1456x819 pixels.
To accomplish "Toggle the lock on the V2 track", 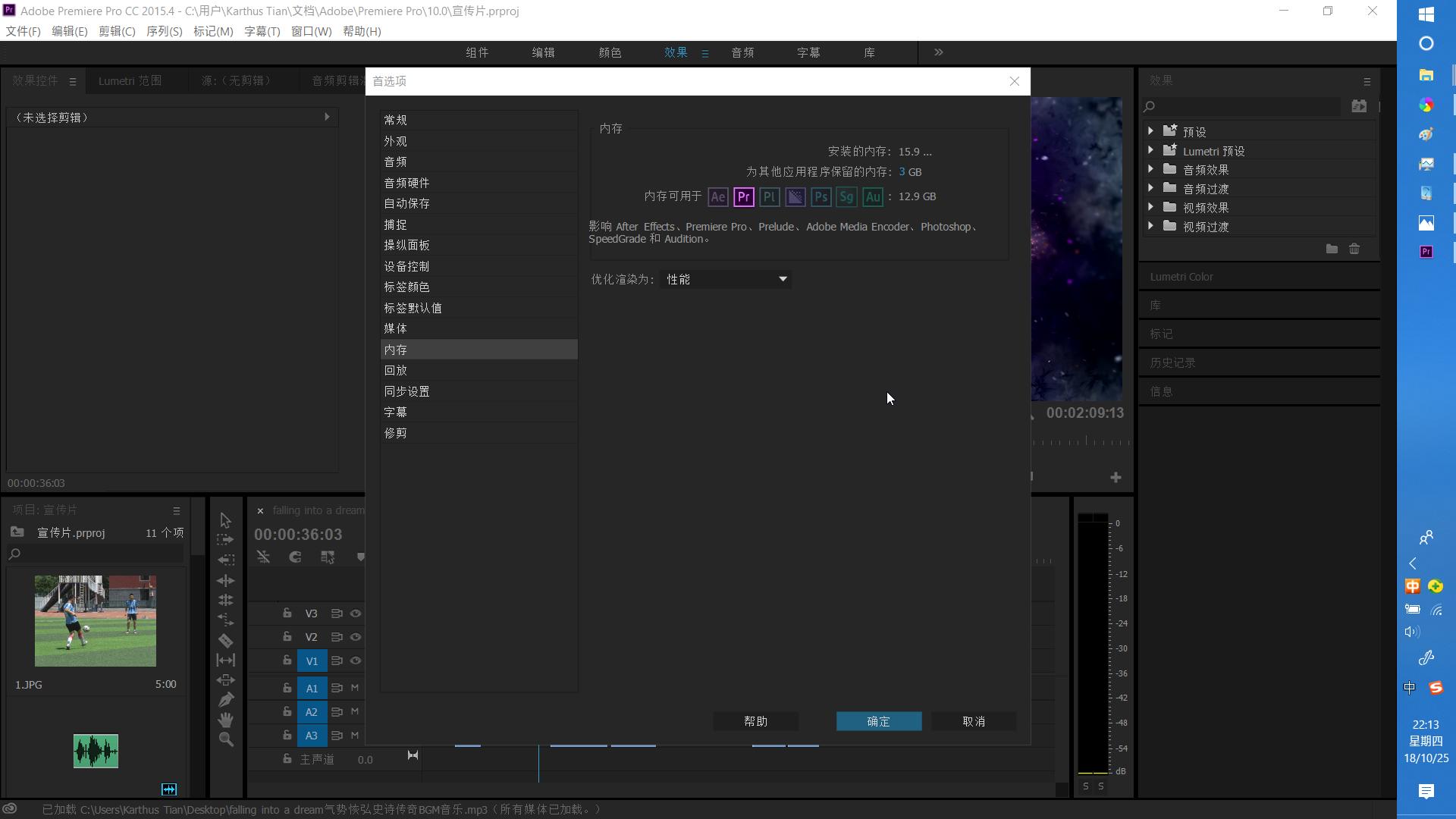I will pyautogui.click(x=287, y=636).
